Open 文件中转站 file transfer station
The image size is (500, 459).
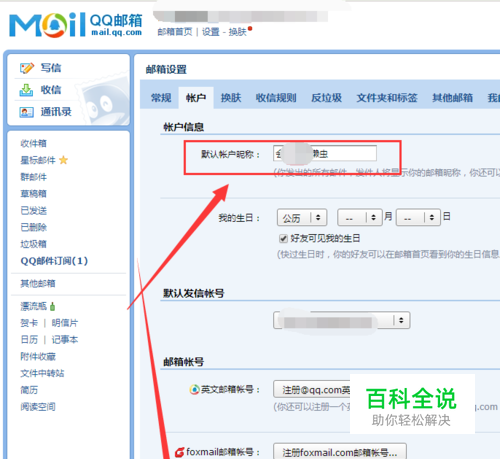[x=42, y=373]
